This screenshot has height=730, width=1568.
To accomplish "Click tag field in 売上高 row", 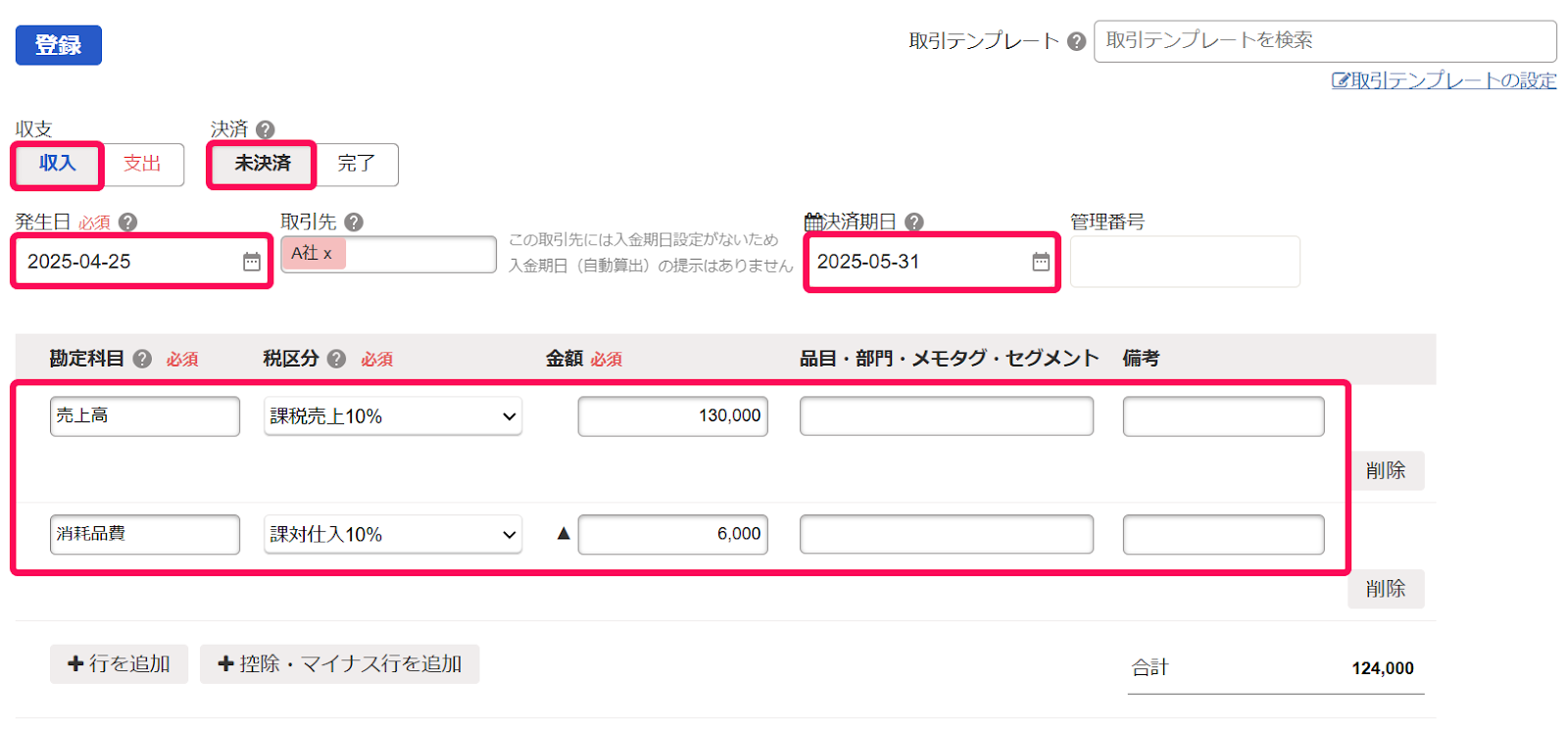I will pyautogui.click(x=947, y=416).
